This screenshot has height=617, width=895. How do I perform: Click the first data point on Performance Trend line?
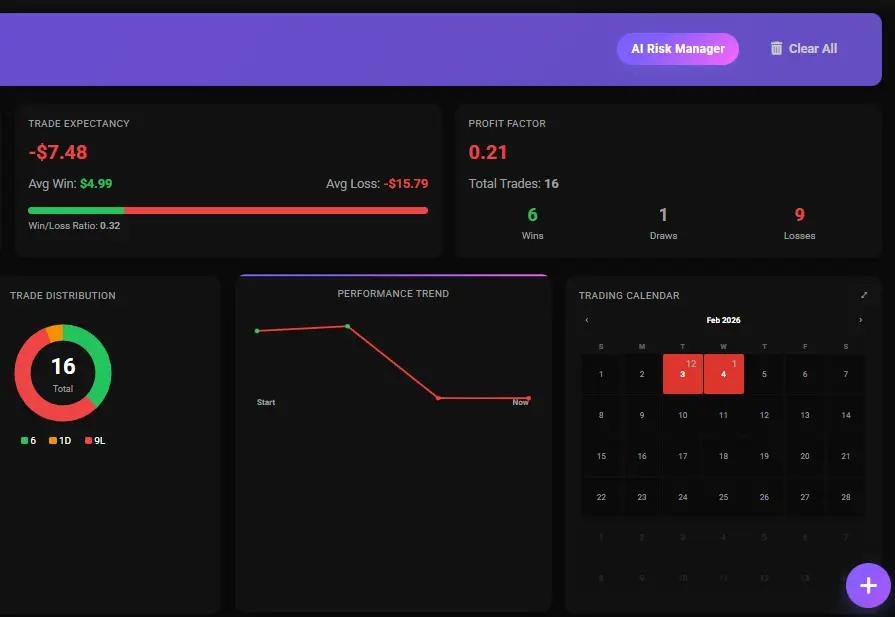258,329
